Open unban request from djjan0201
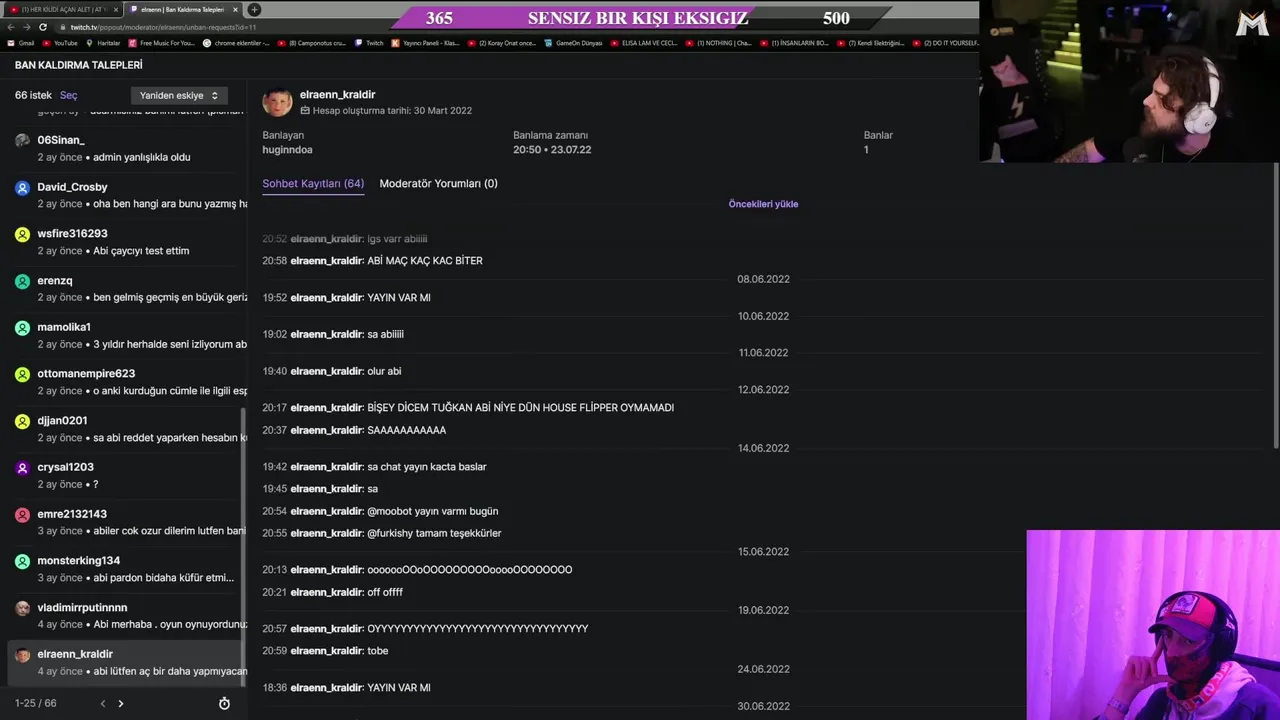1280x720 pixels. [x=125, y=429]
